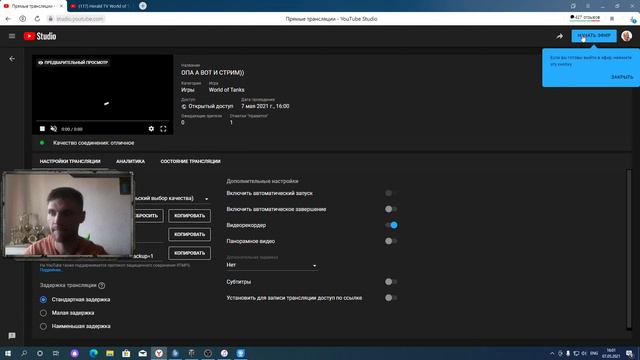640x360 pixels.
Task: Toggle Включить автоматическое завершение switch
Action: (x=391, y=209)
